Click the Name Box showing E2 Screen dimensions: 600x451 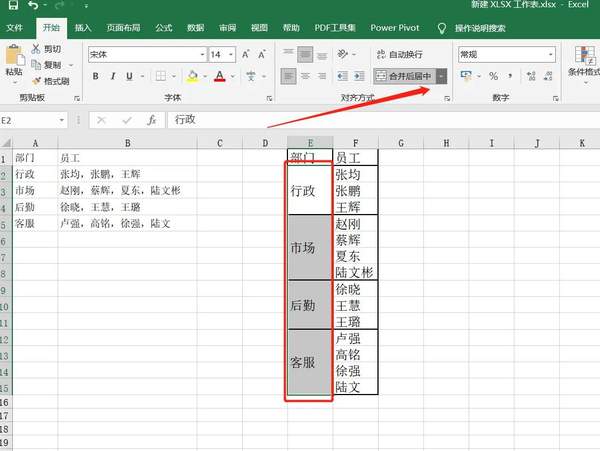pyautogui.click(x=30, y=120)
